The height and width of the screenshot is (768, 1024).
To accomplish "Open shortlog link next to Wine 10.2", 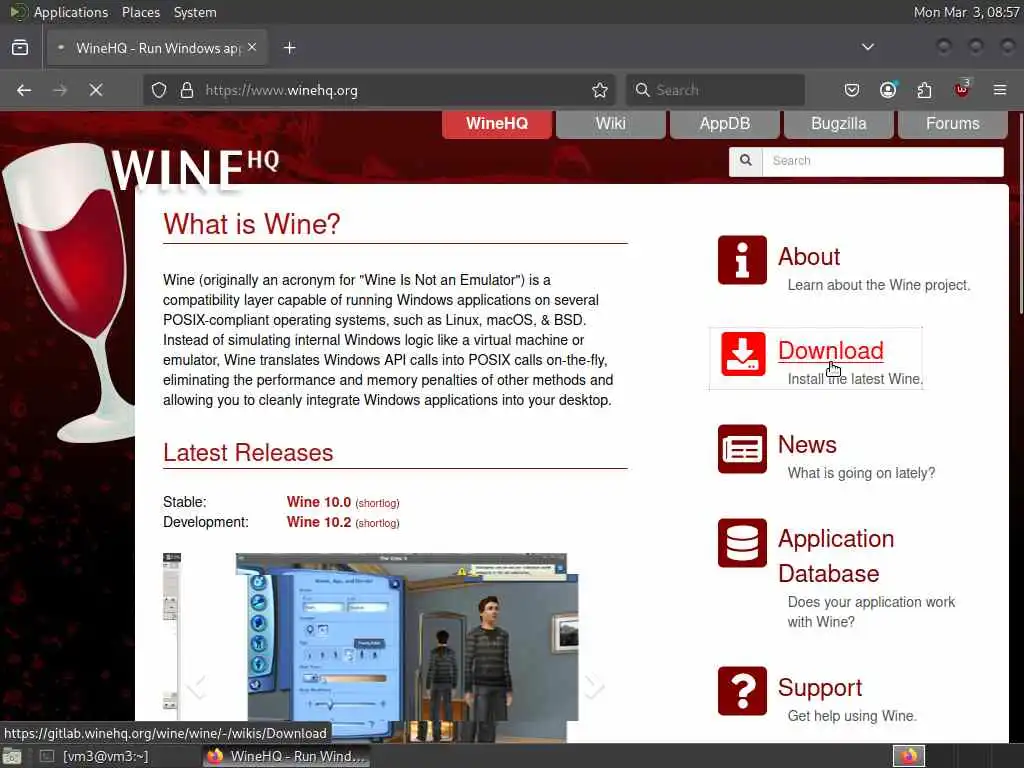I will [x=377, y=523].
